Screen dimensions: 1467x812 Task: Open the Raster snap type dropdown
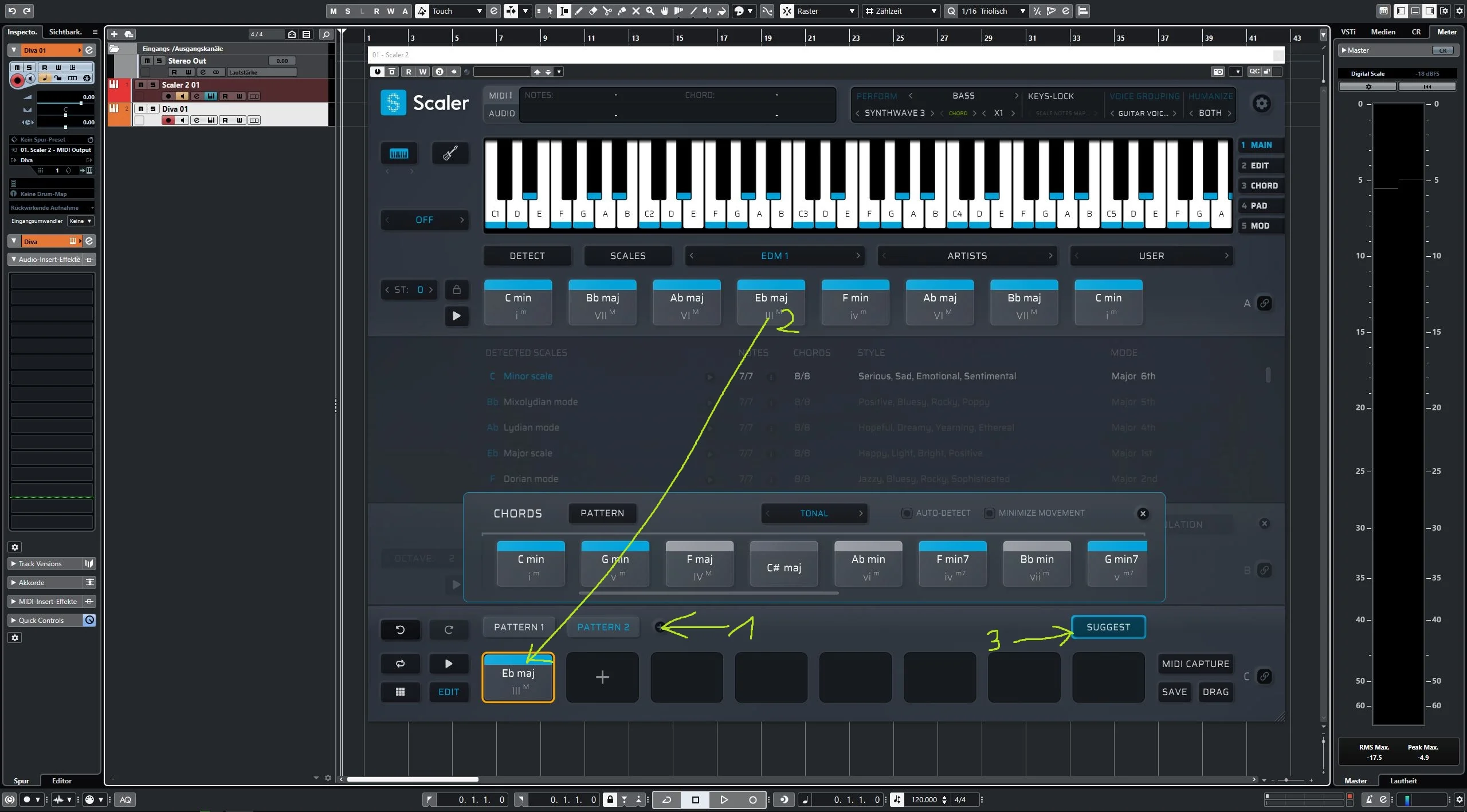point(825,11)
